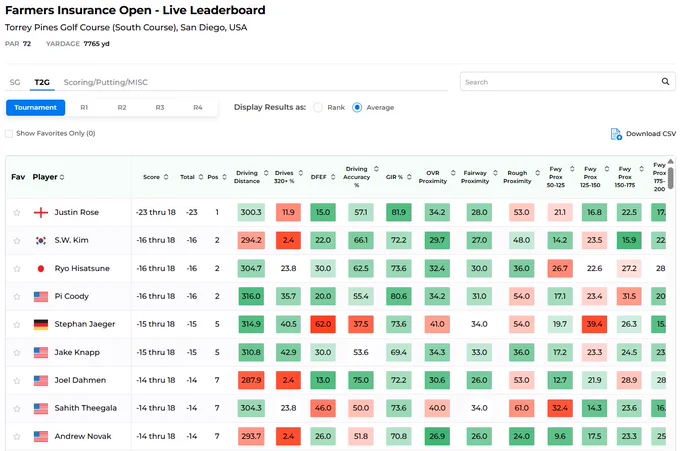The height and width of the screenshot is (451, 680).
Task: Click Download CSV link
Action: point(651,134)
